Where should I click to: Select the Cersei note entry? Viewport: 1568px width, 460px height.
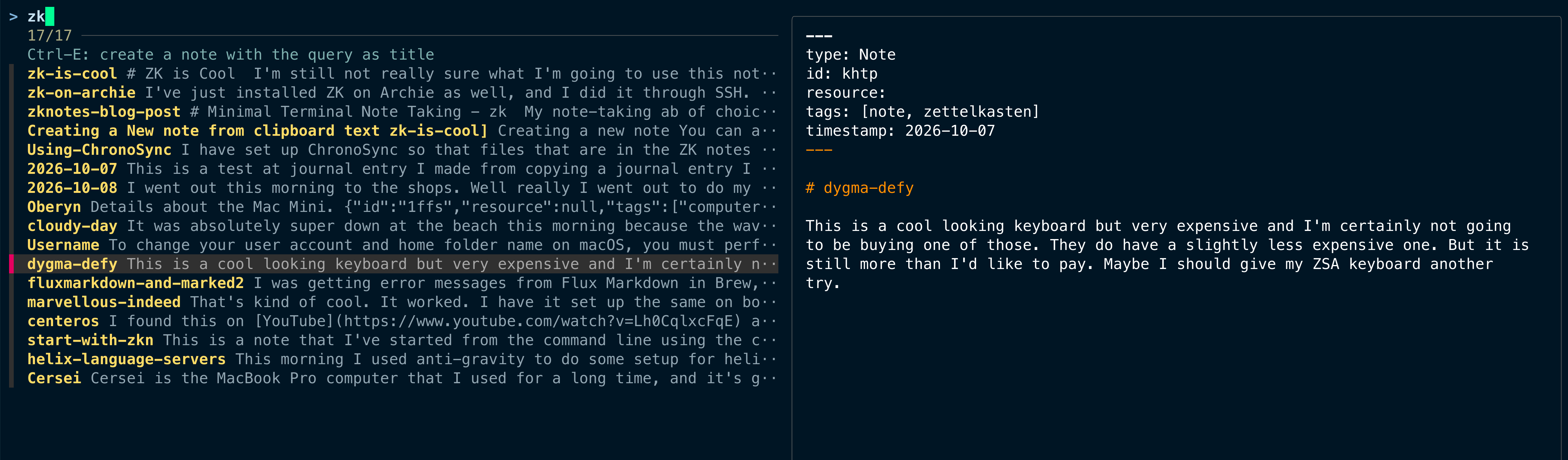tap(402, 379)
